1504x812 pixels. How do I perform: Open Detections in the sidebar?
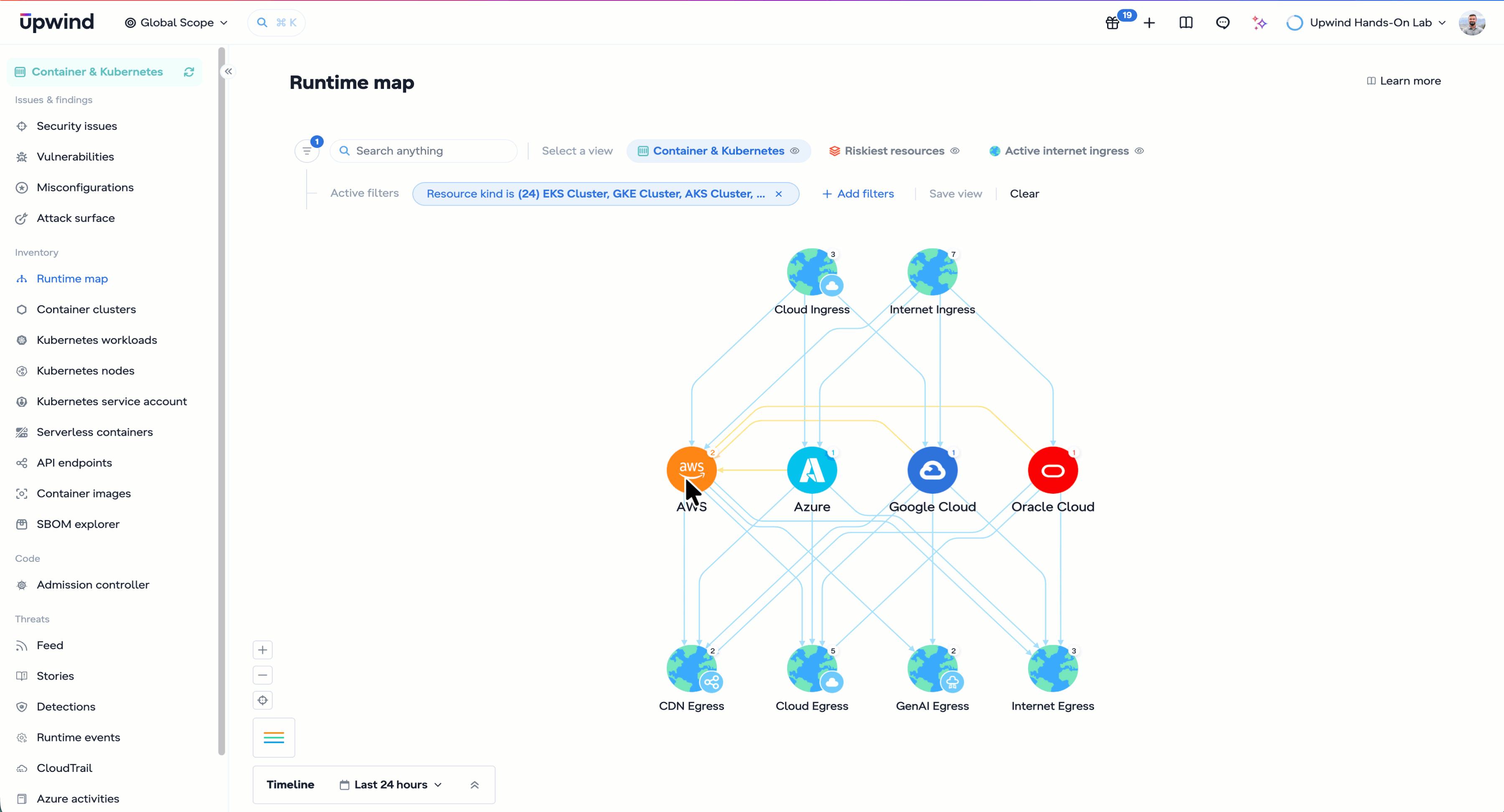pyautogui.click(x=66, y=706)
